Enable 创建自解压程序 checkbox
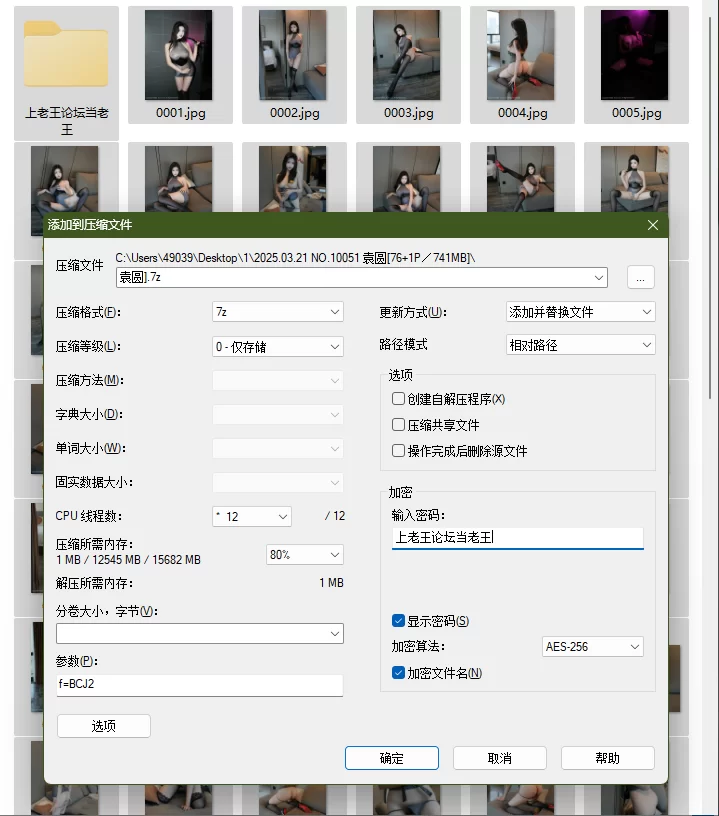This screenshot has width=719, height=816. tap(399, 399)
